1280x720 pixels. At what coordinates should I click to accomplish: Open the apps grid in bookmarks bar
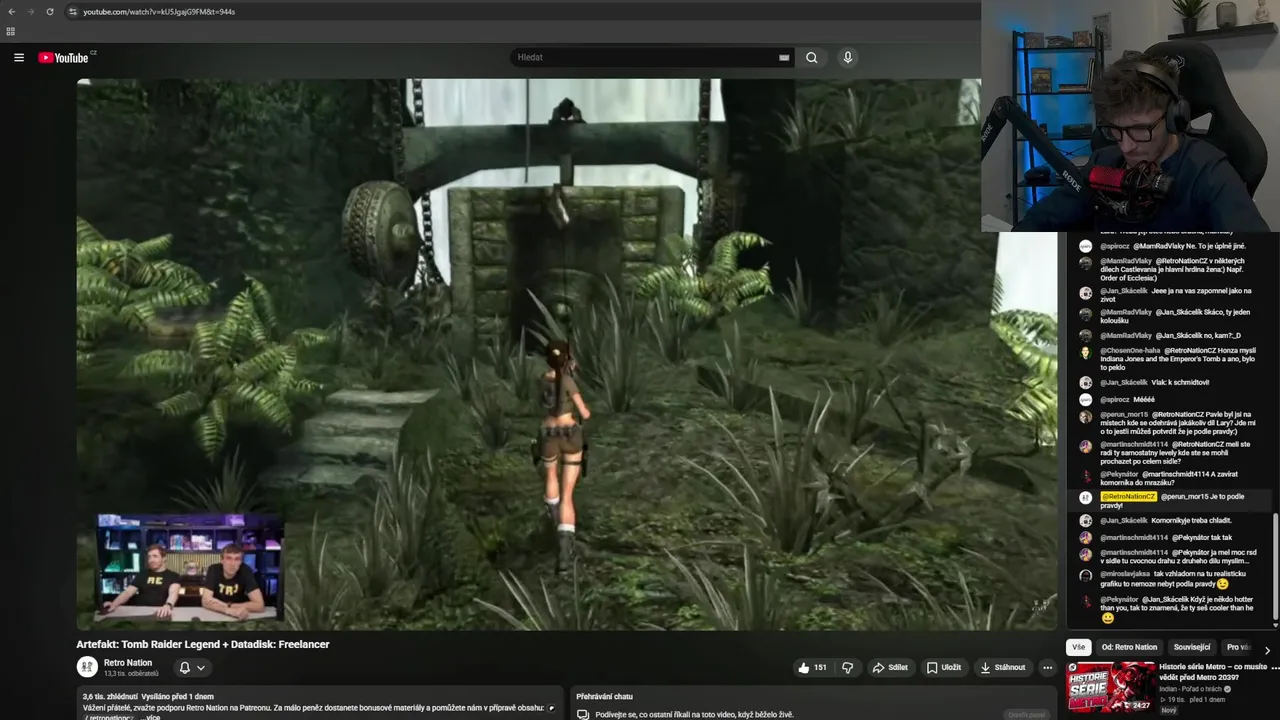click(x=11, y=31)
